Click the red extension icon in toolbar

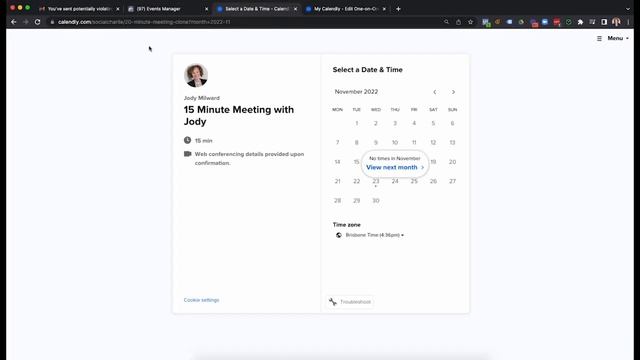(557, 22)
